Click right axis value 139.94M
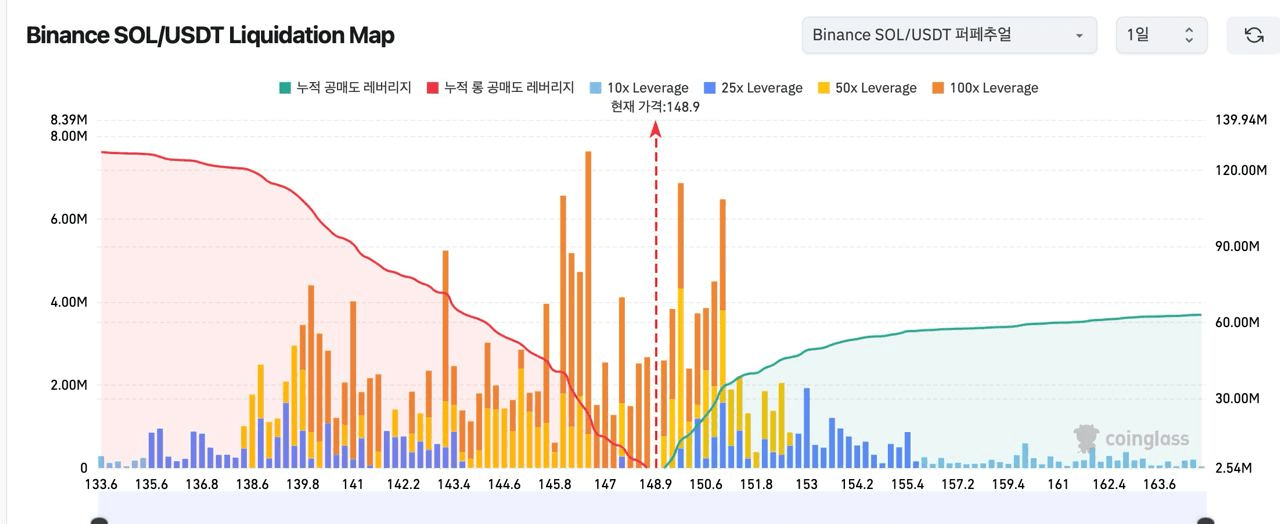The image size is (1280, 524). point(1240,120)
